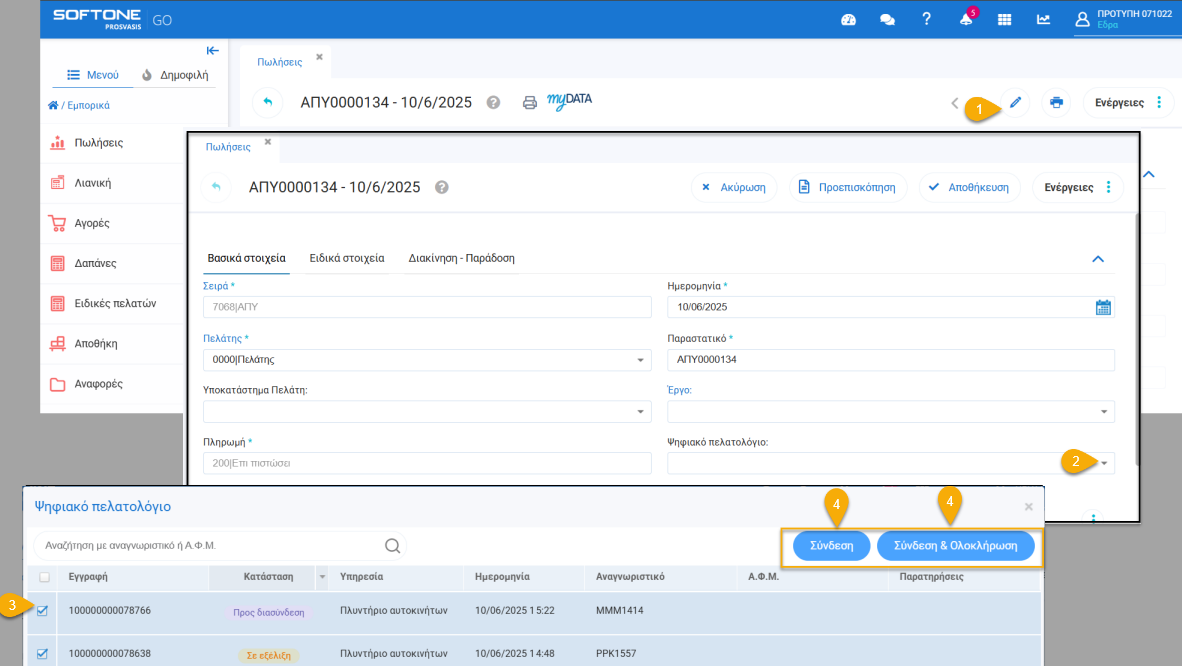The height and width of the screenshot is (666, 1182).
Task: Open the Πελάτης dropdown arrow
Action: [x=640, y=360]
